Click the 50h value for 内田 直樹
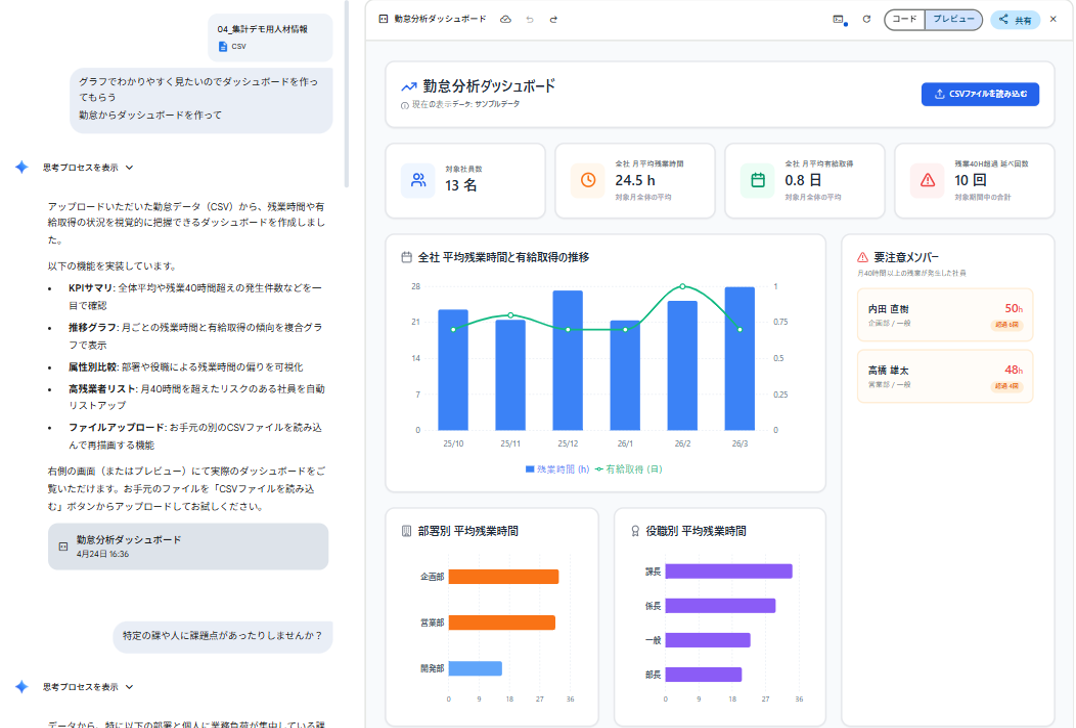Screen dimensions: 1076x728 click(1014, 309)
